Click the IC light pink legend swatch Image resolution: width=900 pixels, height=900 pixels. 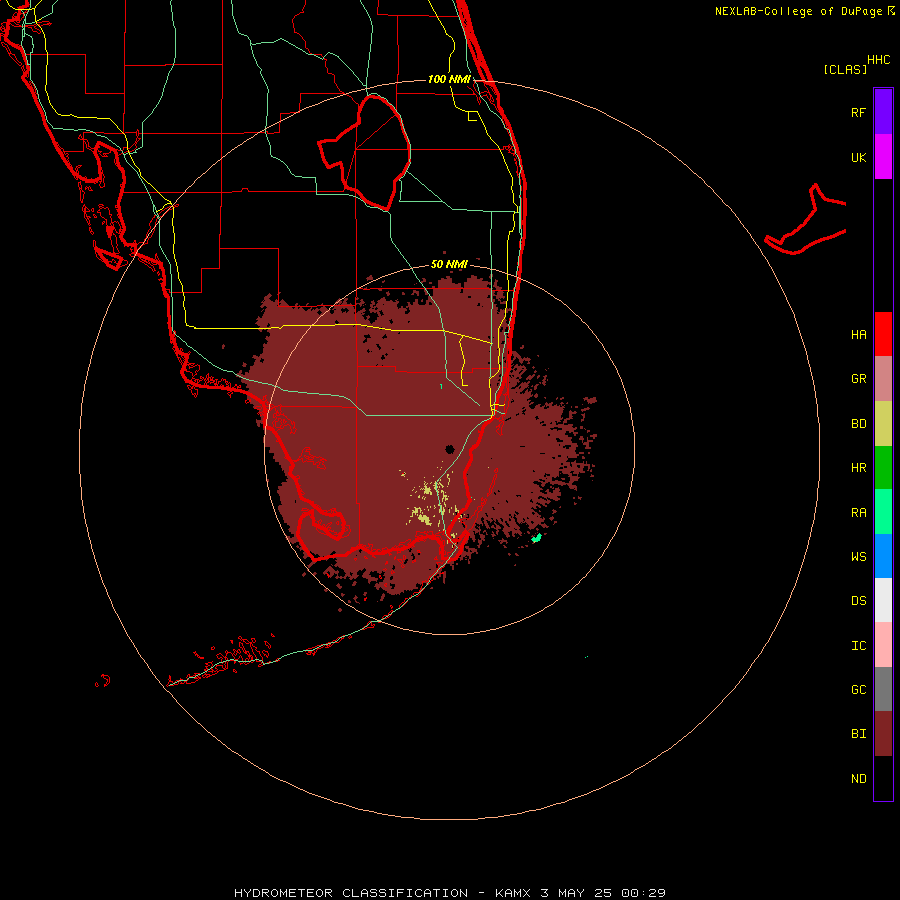[x=883, y=645]
